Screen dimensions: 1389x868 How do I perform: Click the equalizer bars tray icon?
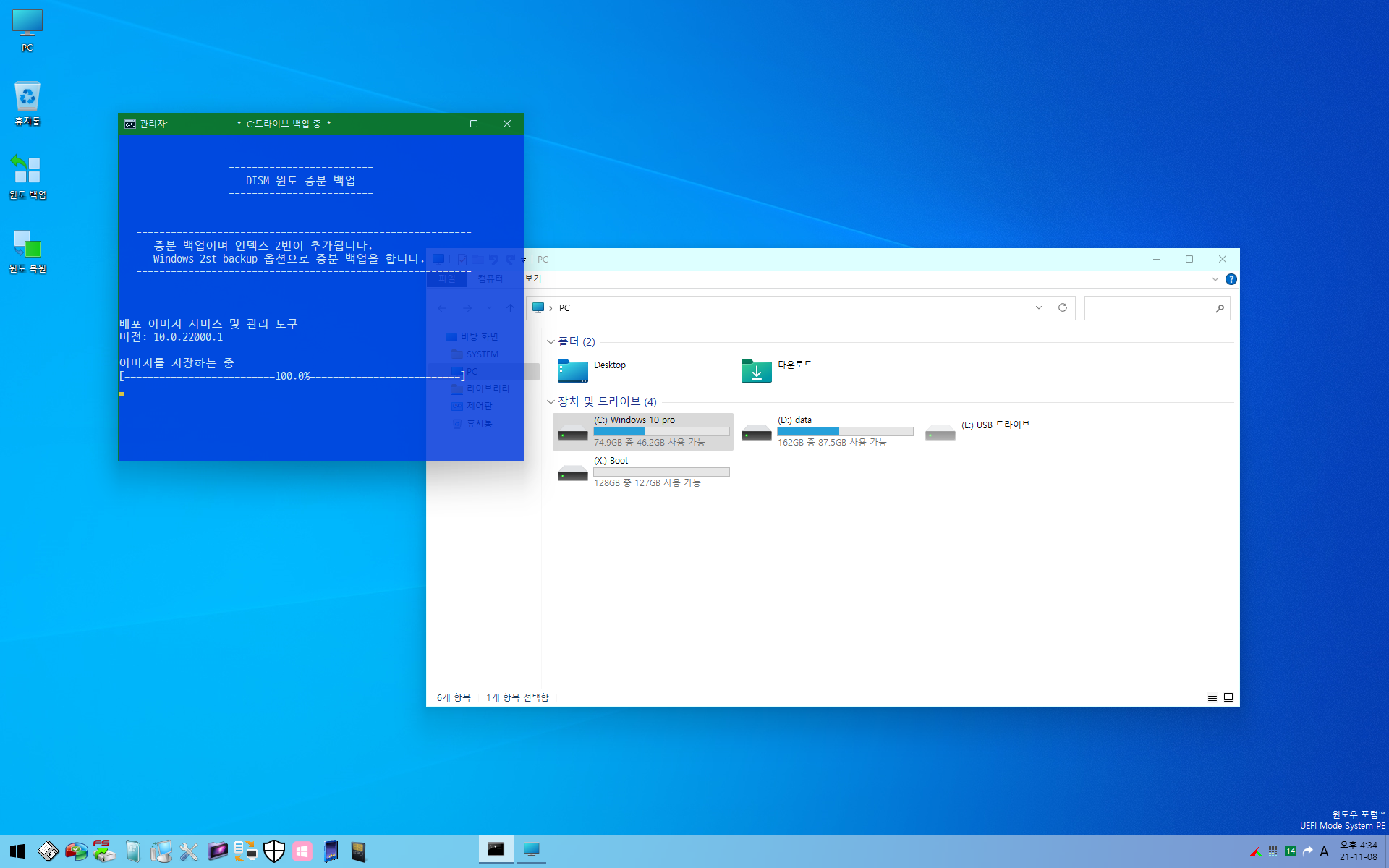point(1273,851)
